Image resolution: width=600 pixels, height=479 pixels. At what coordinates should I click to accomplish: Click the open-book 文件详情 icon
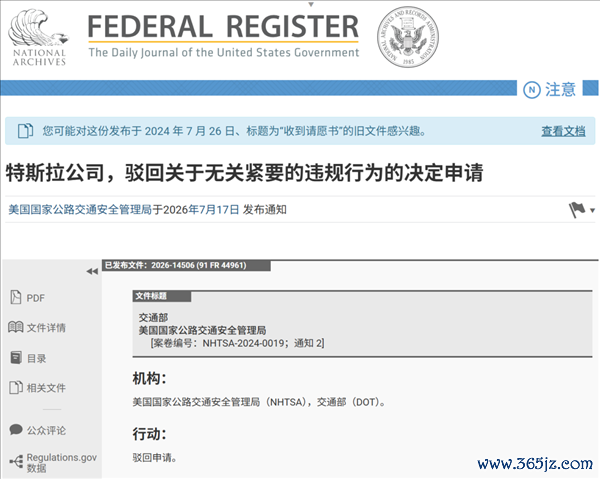15,327
